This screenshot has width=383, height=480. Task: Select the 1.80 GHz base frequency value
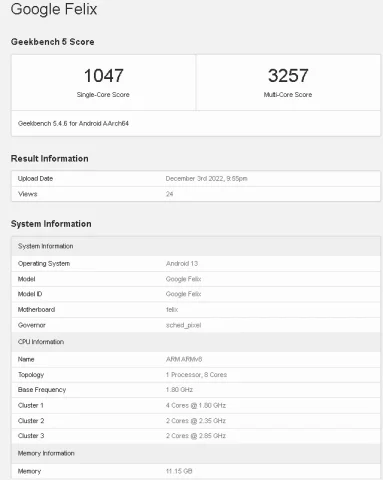click(x=179, y=390)
